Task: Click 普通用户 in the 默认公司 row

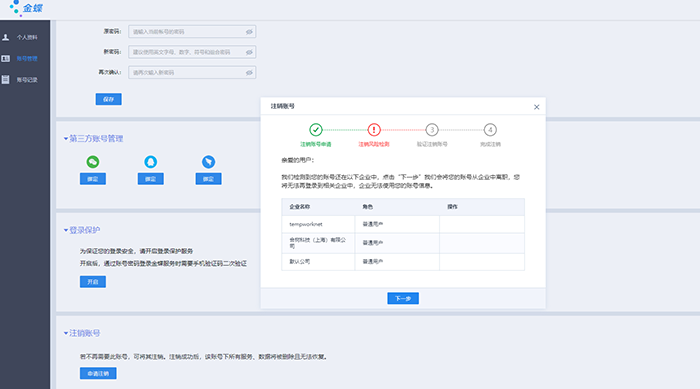Action: pyautogui.click(x=372, y=262)
